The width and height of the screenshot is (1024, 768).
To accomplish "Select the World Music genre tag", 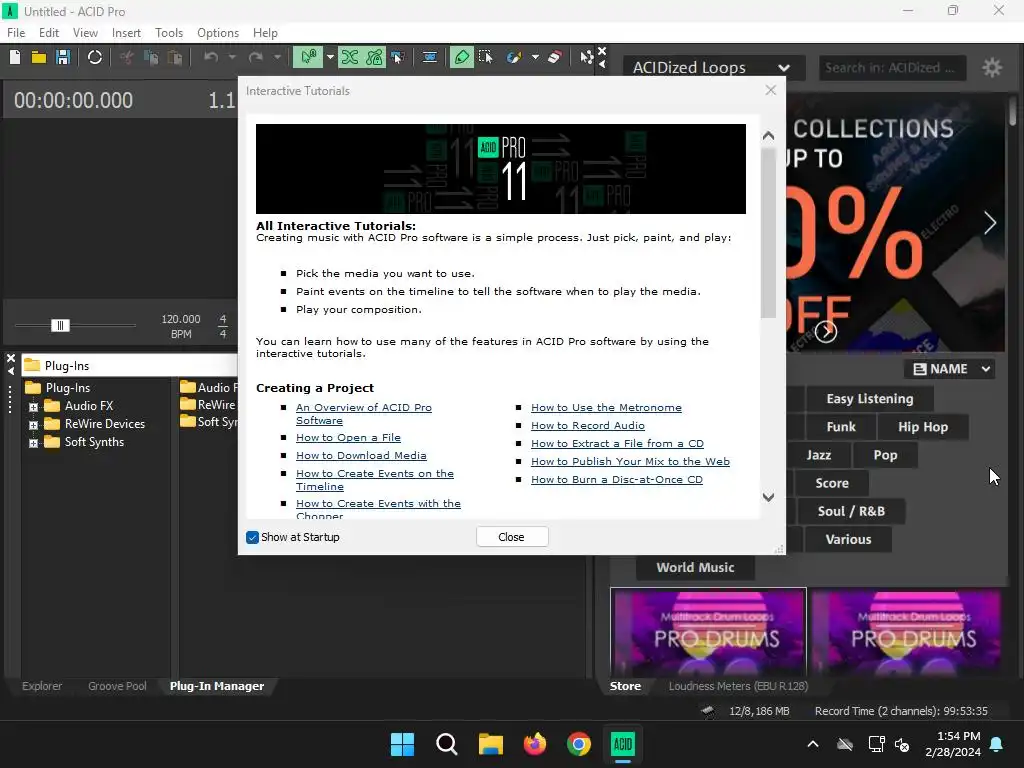I will [x=696, y=568].
